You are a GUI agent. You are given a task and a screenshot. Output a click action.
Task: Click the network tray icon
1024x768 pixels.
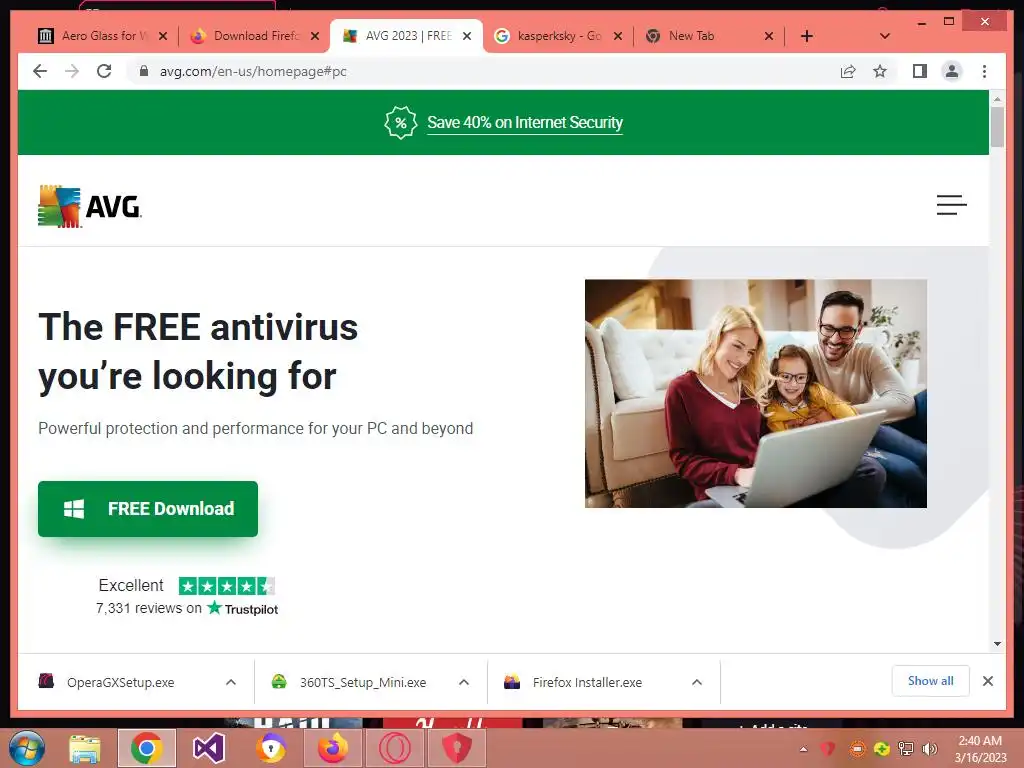906,749
